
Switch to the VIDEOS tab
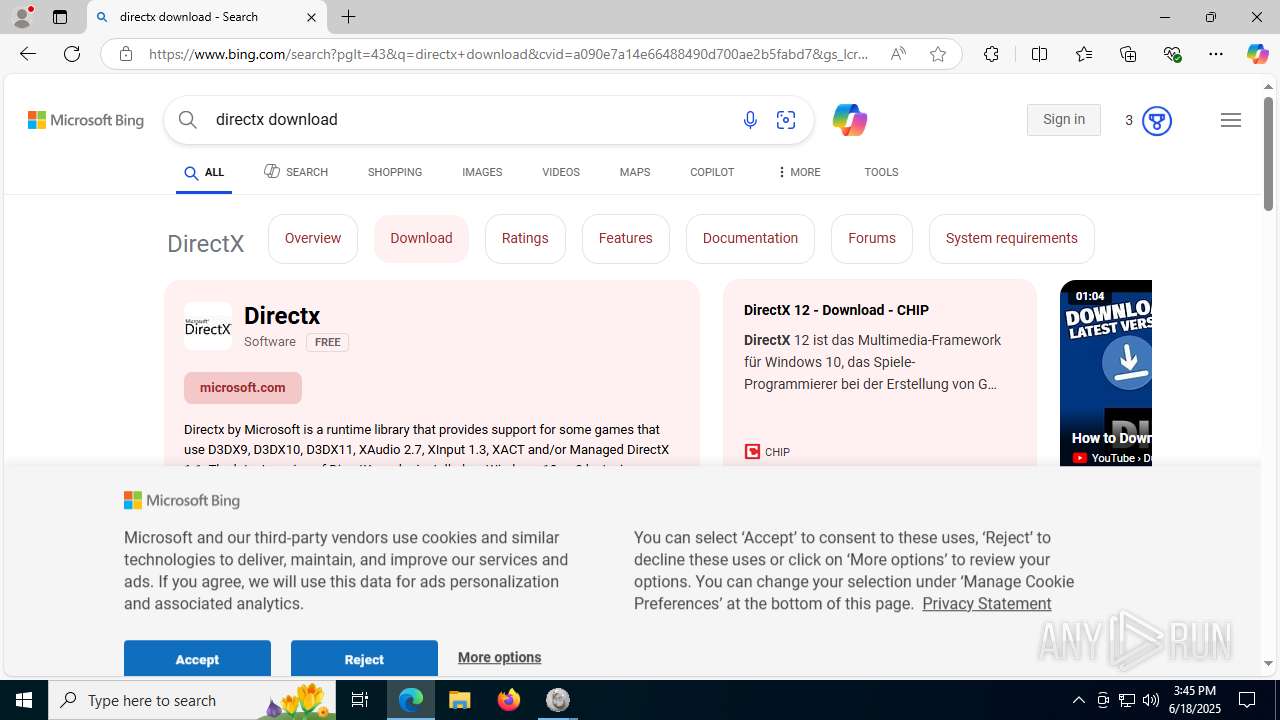pyautogui.click(x=561, y=172)
